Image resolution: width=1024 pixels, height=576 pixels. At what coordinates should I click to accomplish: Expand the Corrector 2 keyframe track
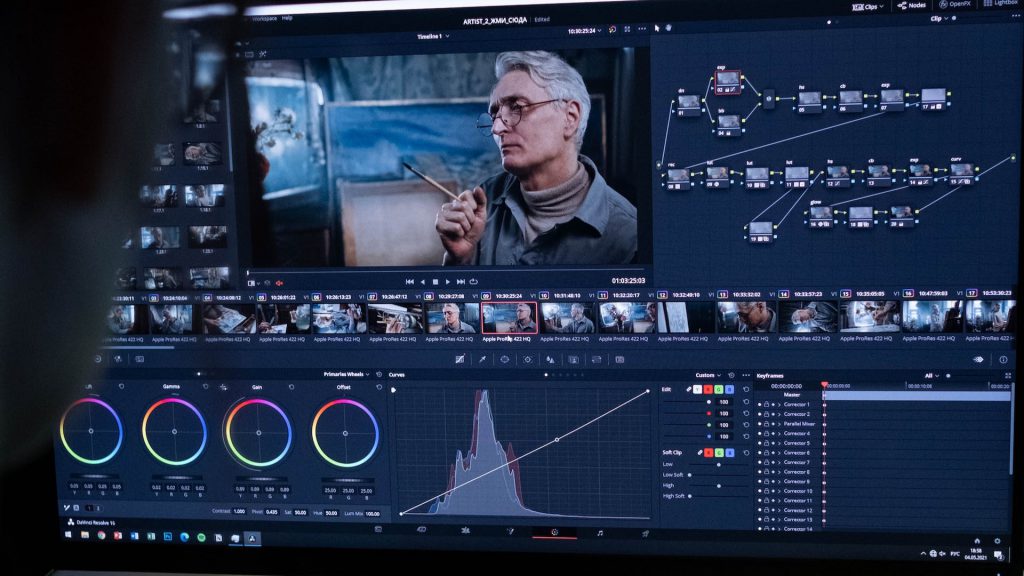pos(778,414)
